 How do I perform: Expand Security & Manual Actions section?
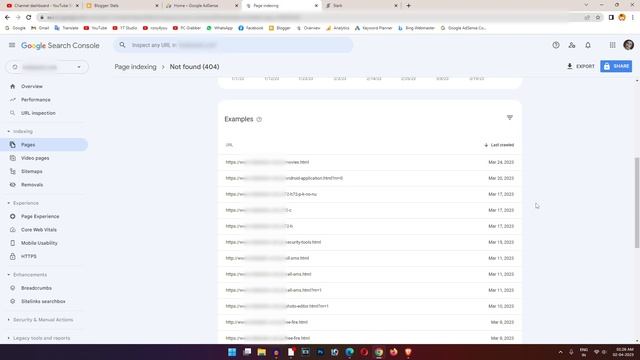click(40, 320)
